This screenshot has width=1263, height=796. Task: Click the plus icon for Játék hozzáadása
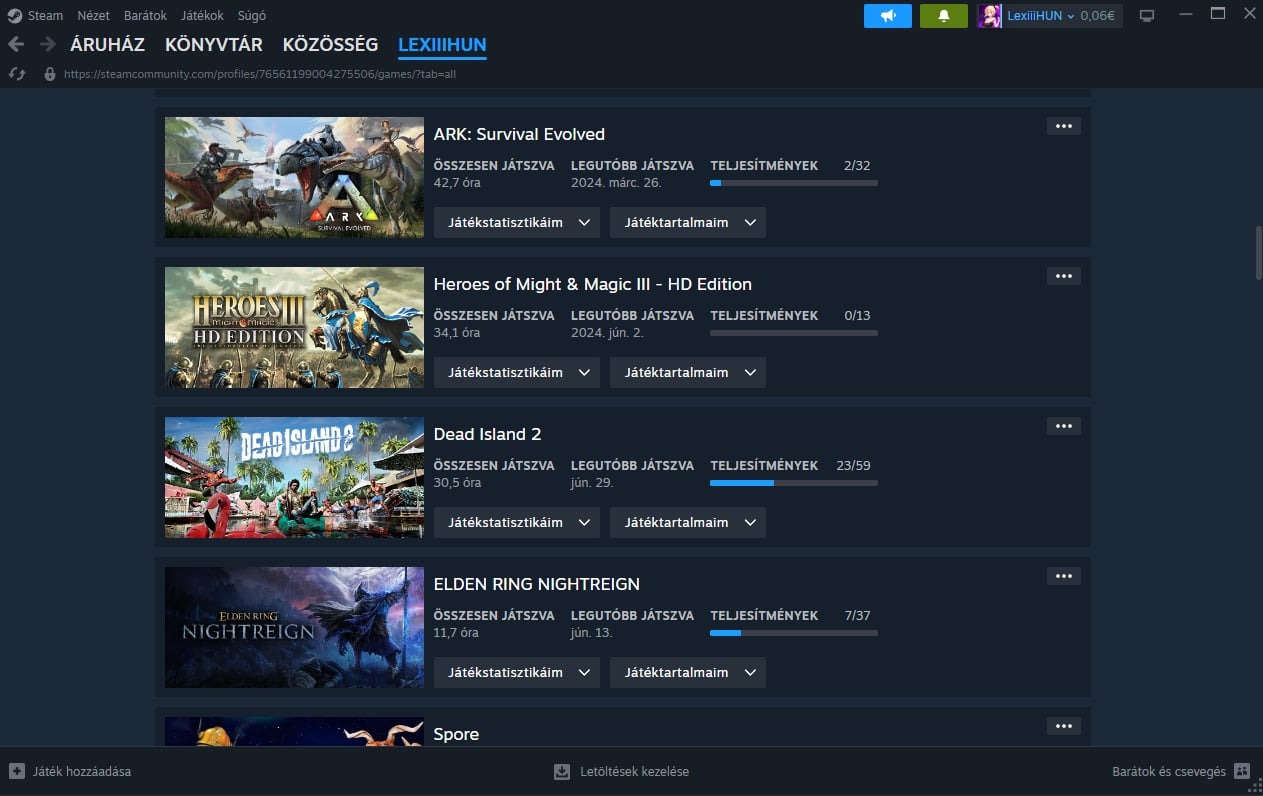click(x=17, y=771)
